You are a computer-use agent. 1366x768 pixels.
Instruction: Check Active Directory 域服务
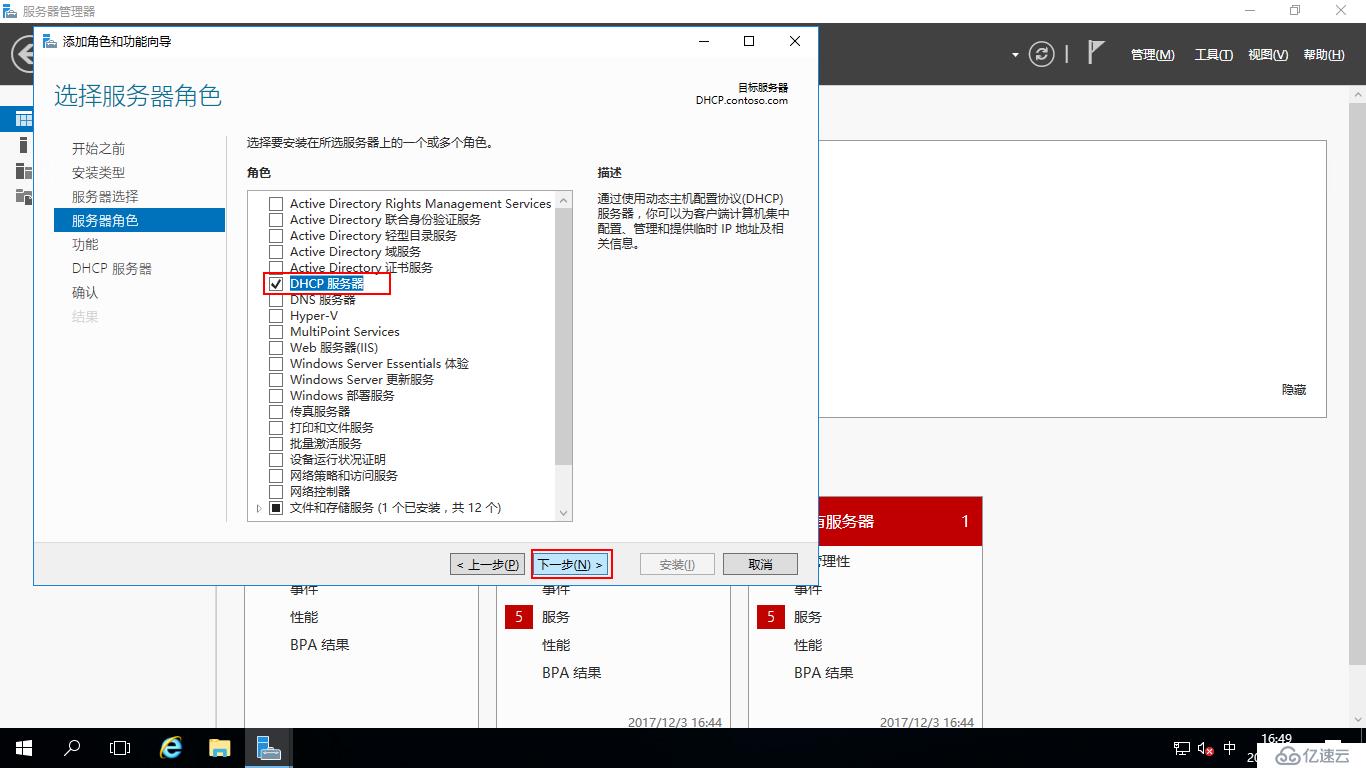pos(276,252)
